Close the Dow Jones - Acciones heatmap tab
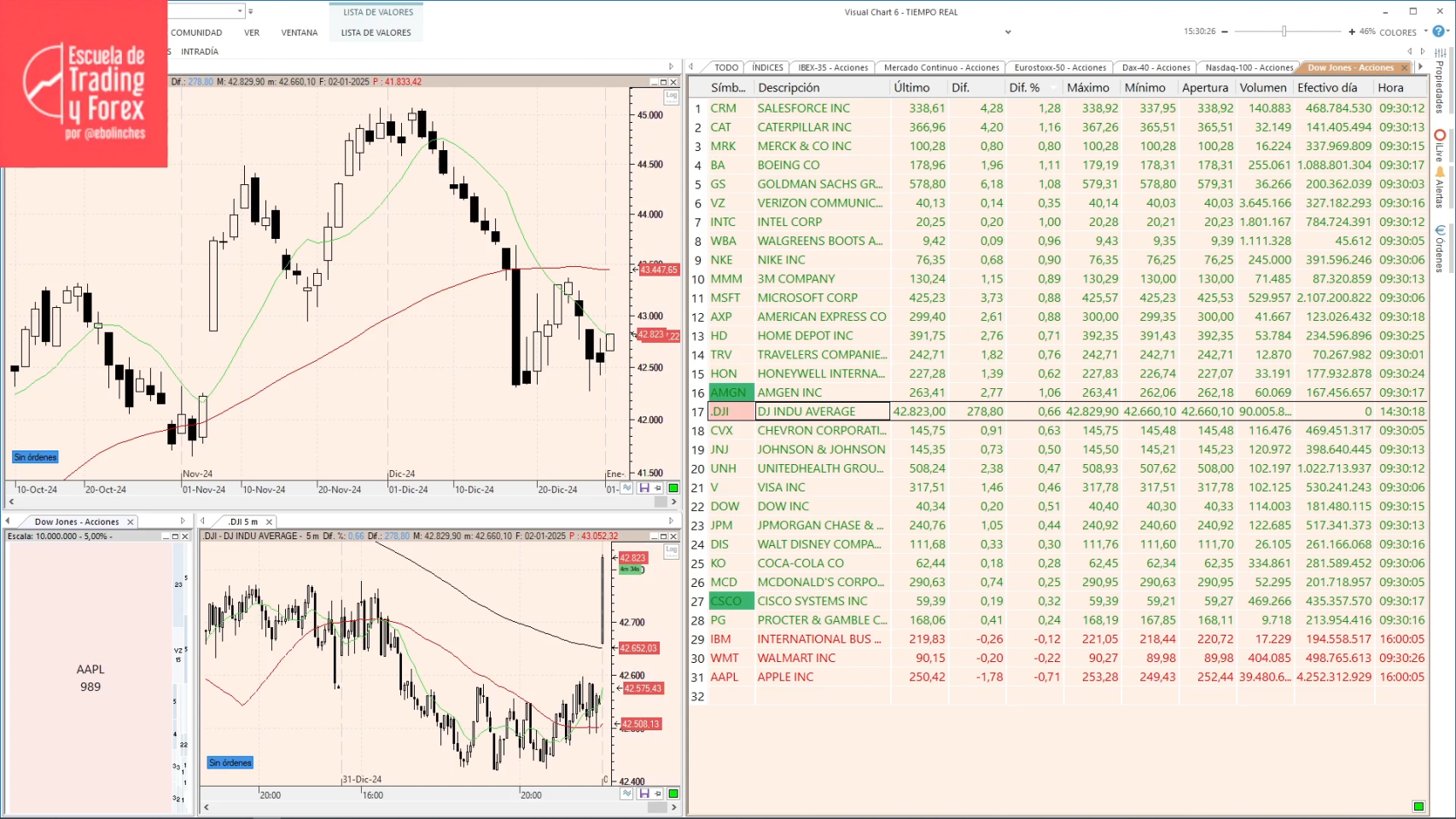 (x=131, y=522)
